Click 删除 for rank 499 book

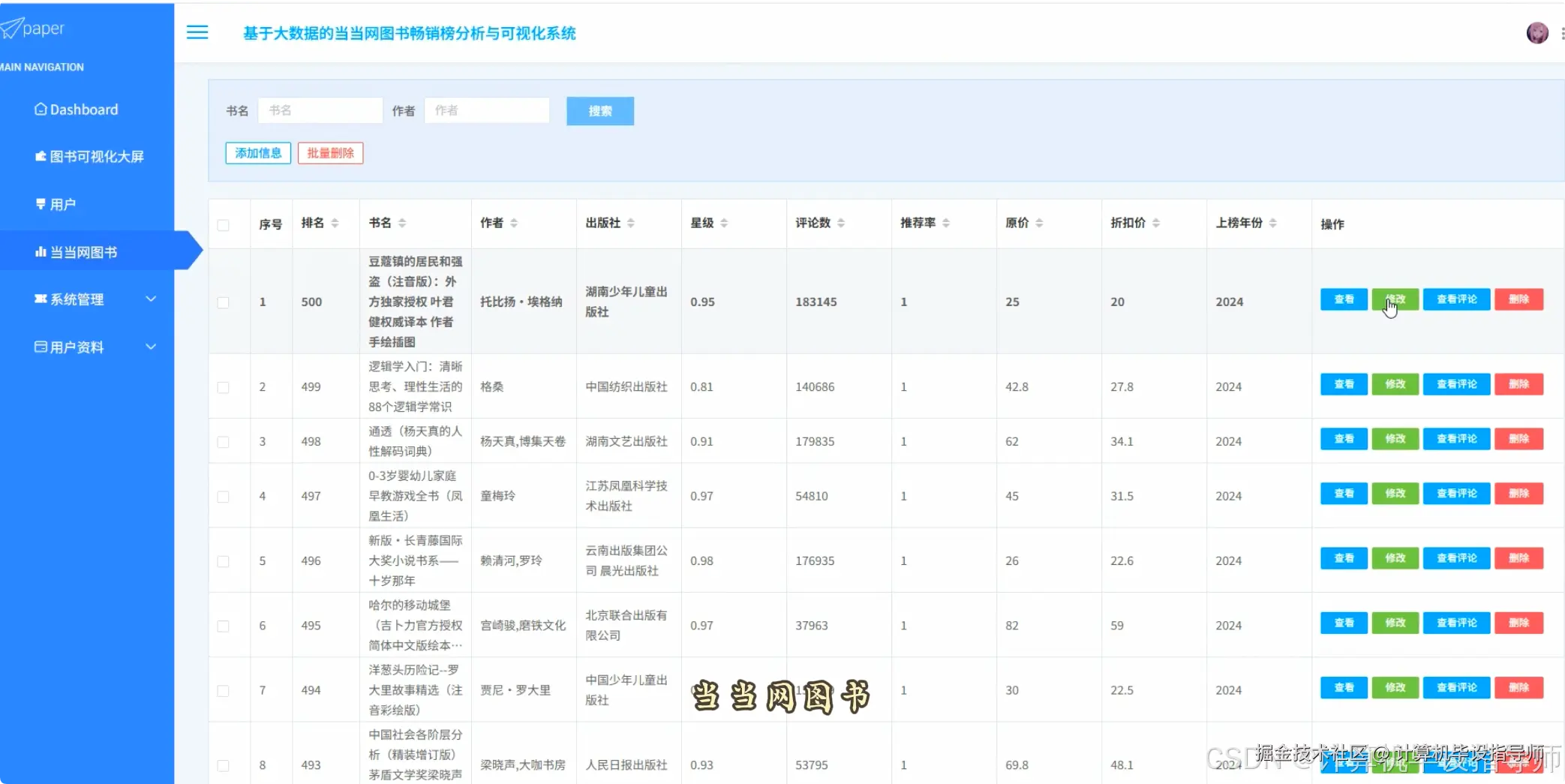coord(1519,384)
